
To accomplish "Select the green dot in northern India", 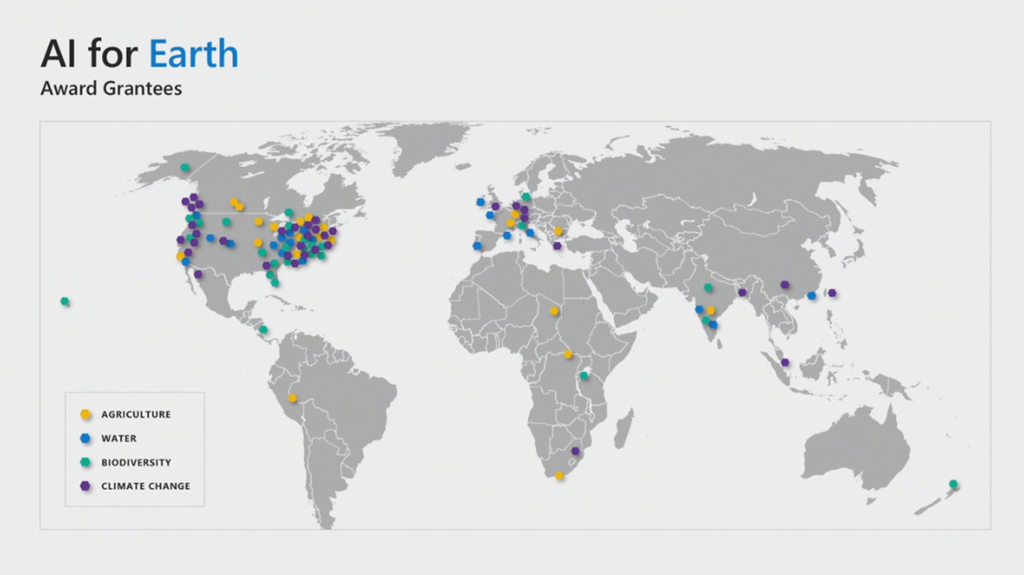I will coord(709,288).
